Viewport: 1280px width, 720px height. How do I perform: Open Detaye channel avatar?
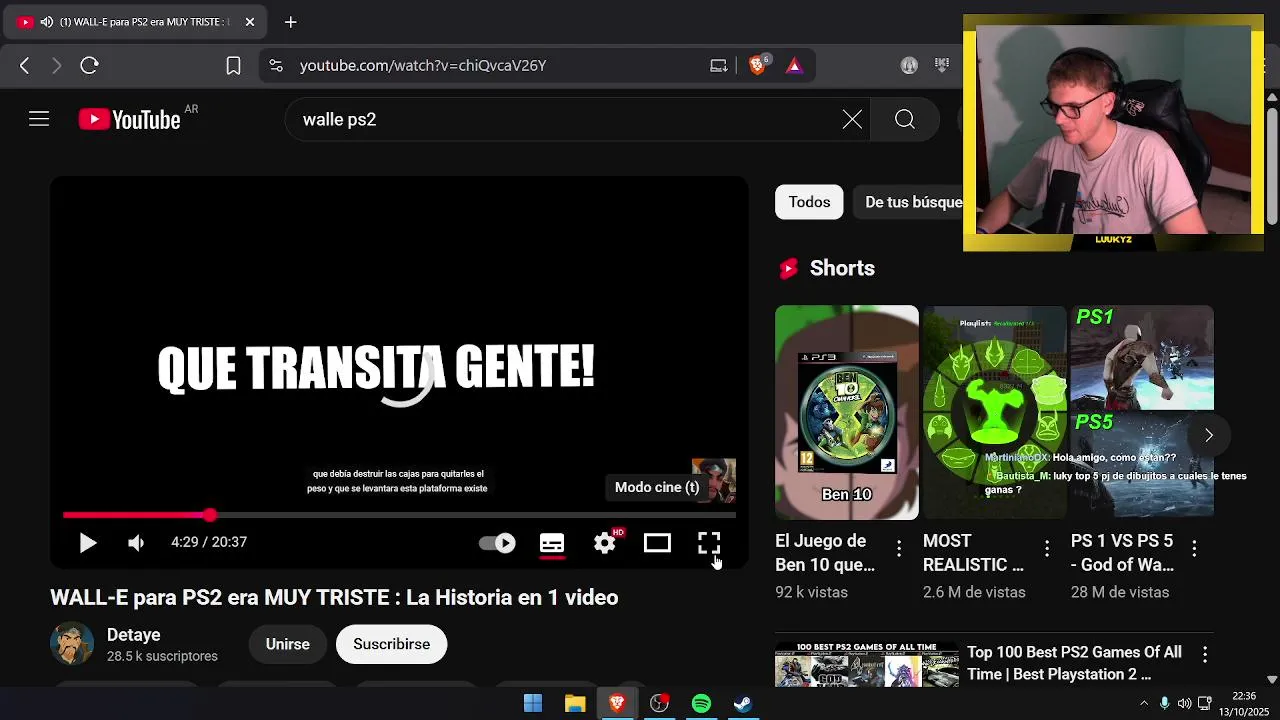tap(72, 644)
